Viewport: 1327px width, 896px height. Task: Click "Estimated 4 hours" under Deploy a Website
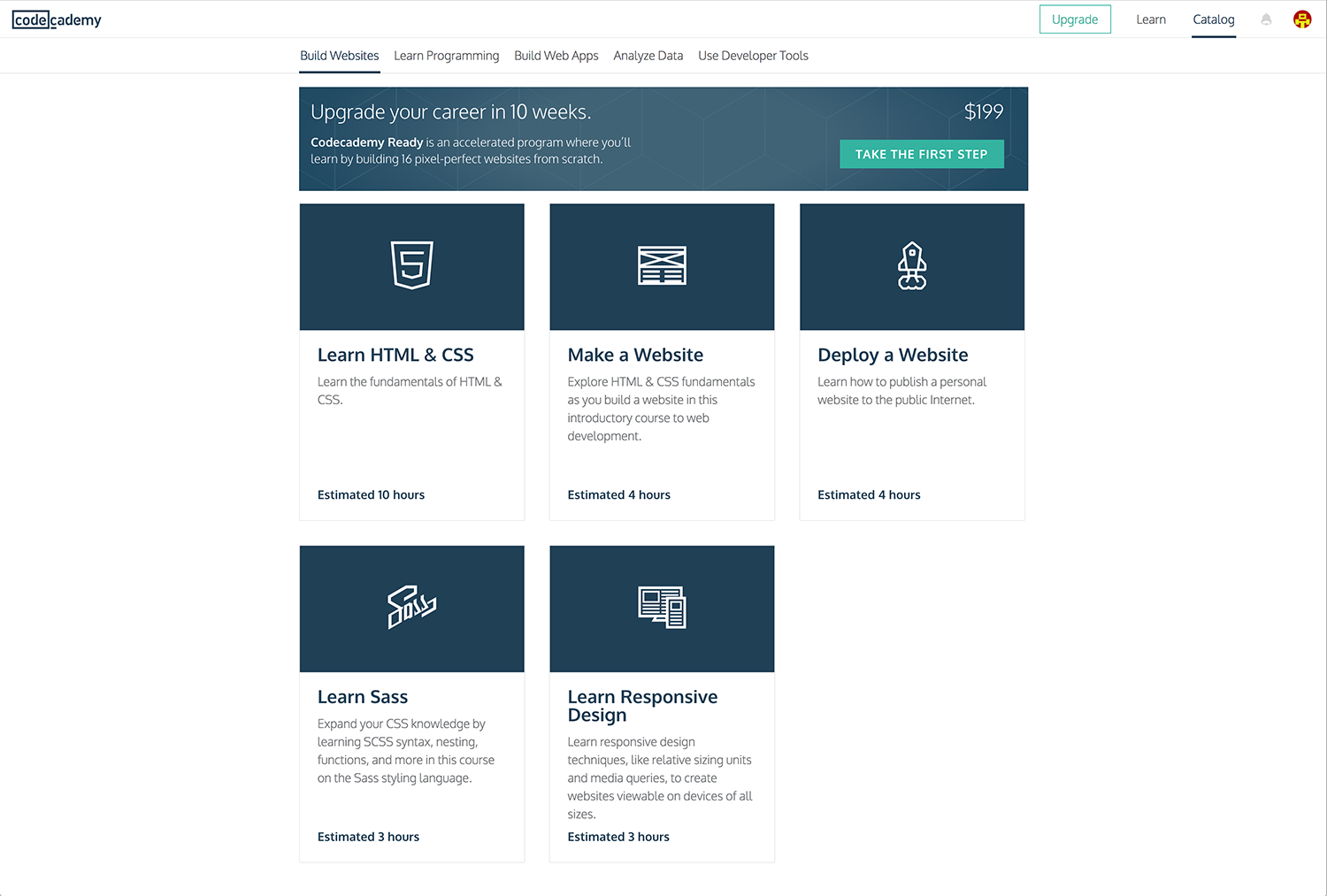click(x=869, y=495)
